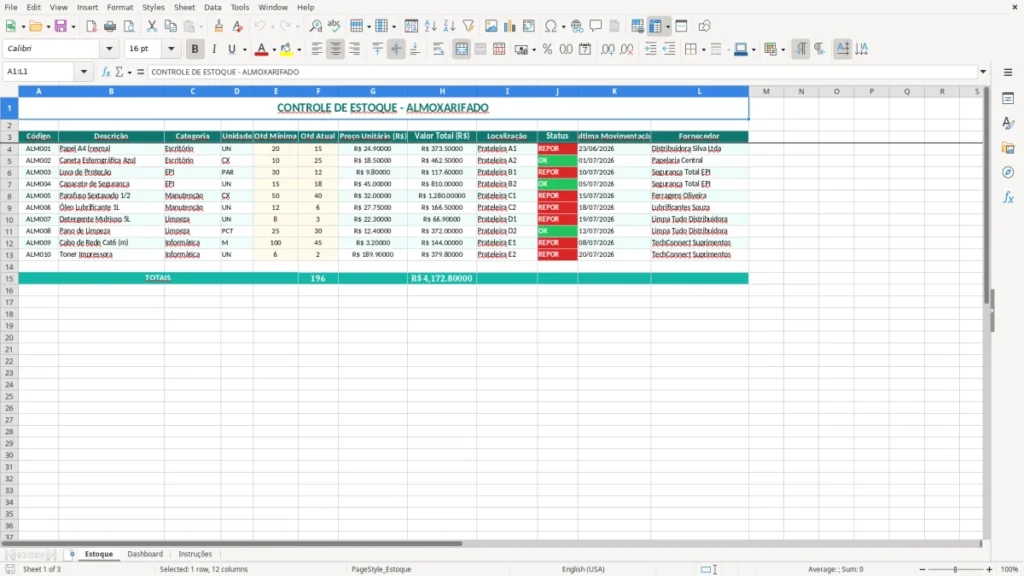Screen dimensions: 1024x576
Task: Click the Fornecedor header cell
Action: 699,136
